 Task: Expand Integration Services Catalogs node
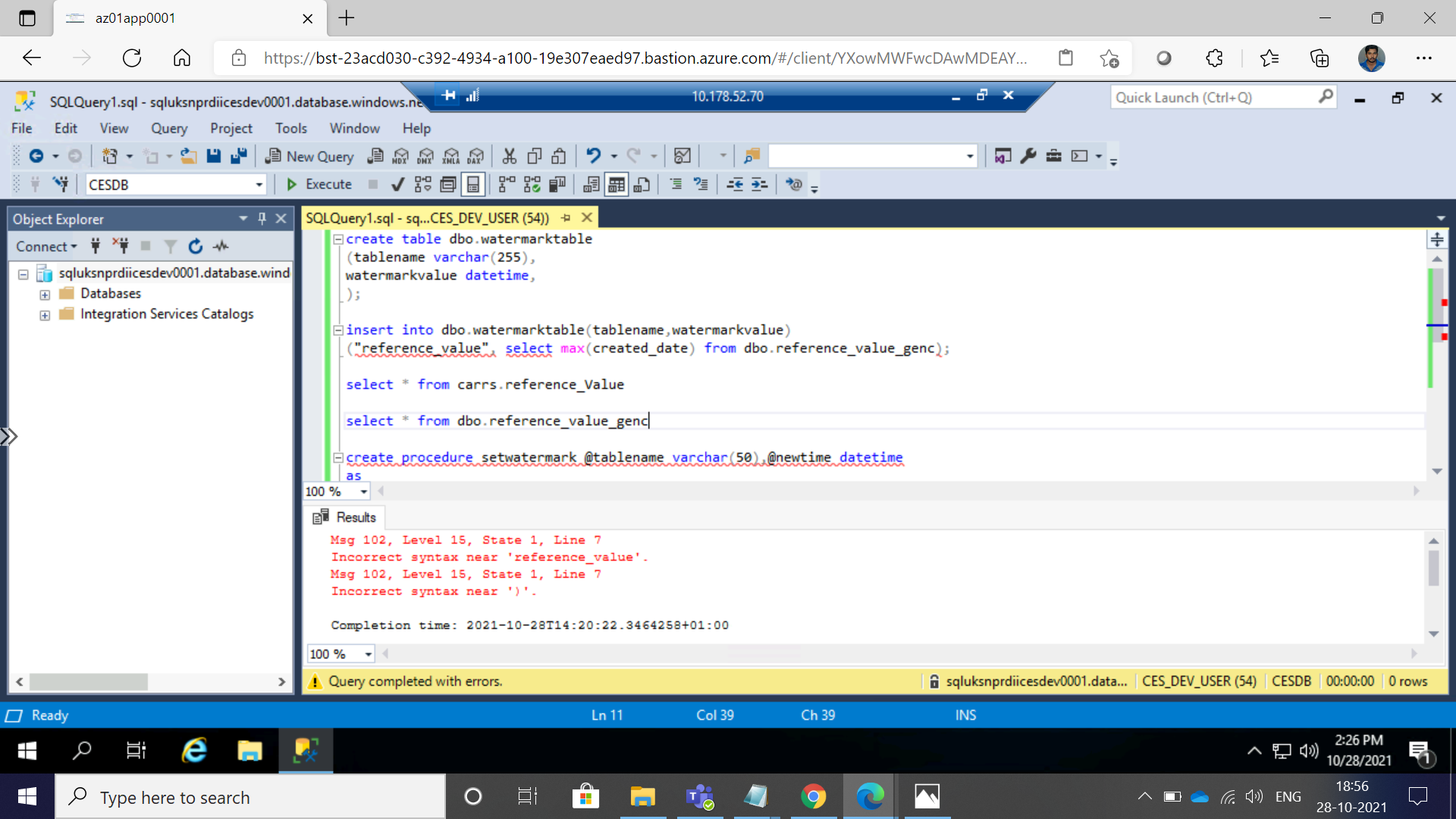click(45, 314)
